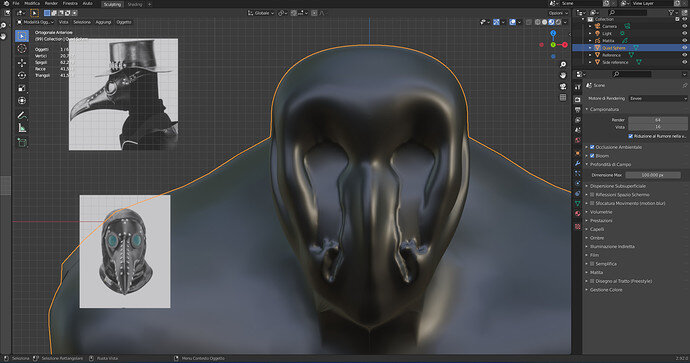The height and width of the screenshot is (363, 690).
Task: Open the Texture checker tab icon
Action: [577, 227]
